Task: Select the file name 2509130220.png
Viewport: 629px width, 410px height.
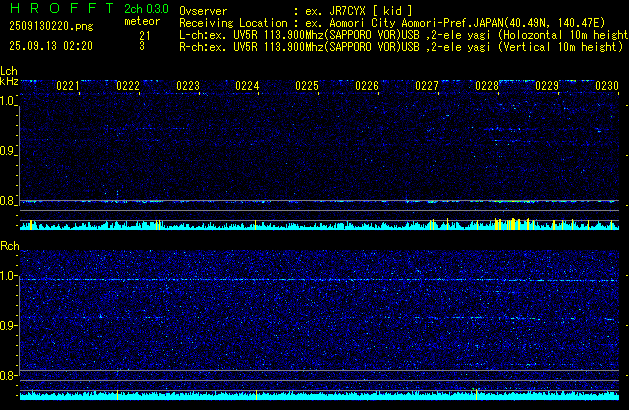Action: point(51,26)
